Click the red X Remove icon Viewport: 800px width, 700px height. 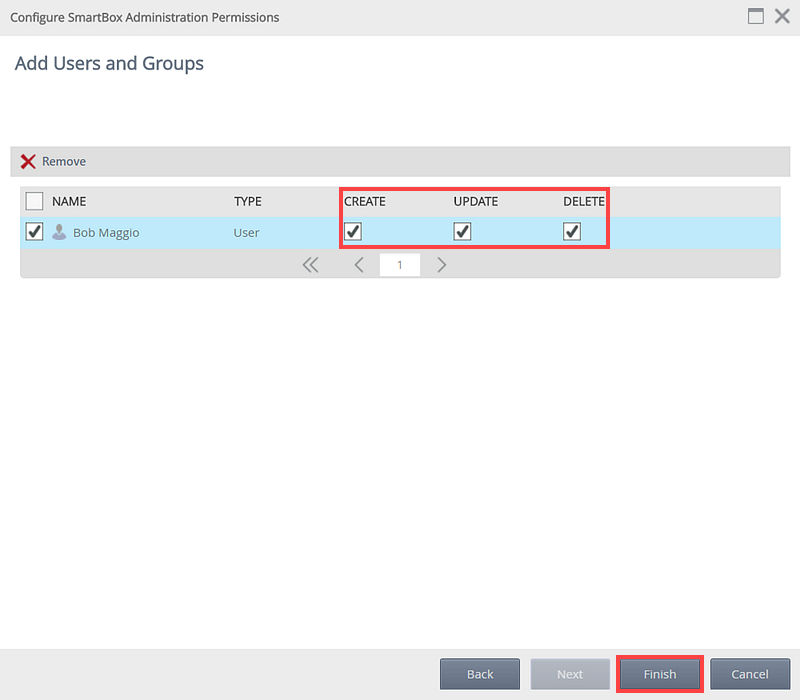point(28,162)
